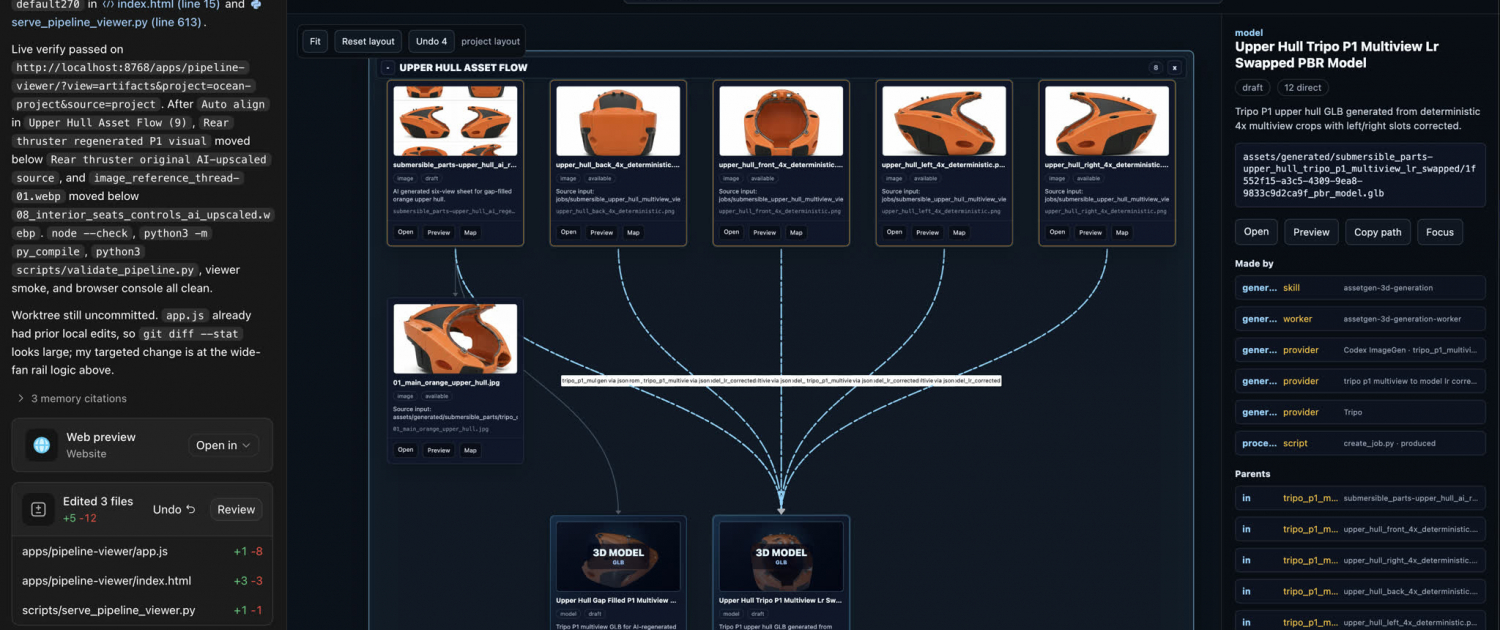The image size is (1500, 630).
Task: Select the skill assetgen-3d-generation row
Action: point(1360,288)
